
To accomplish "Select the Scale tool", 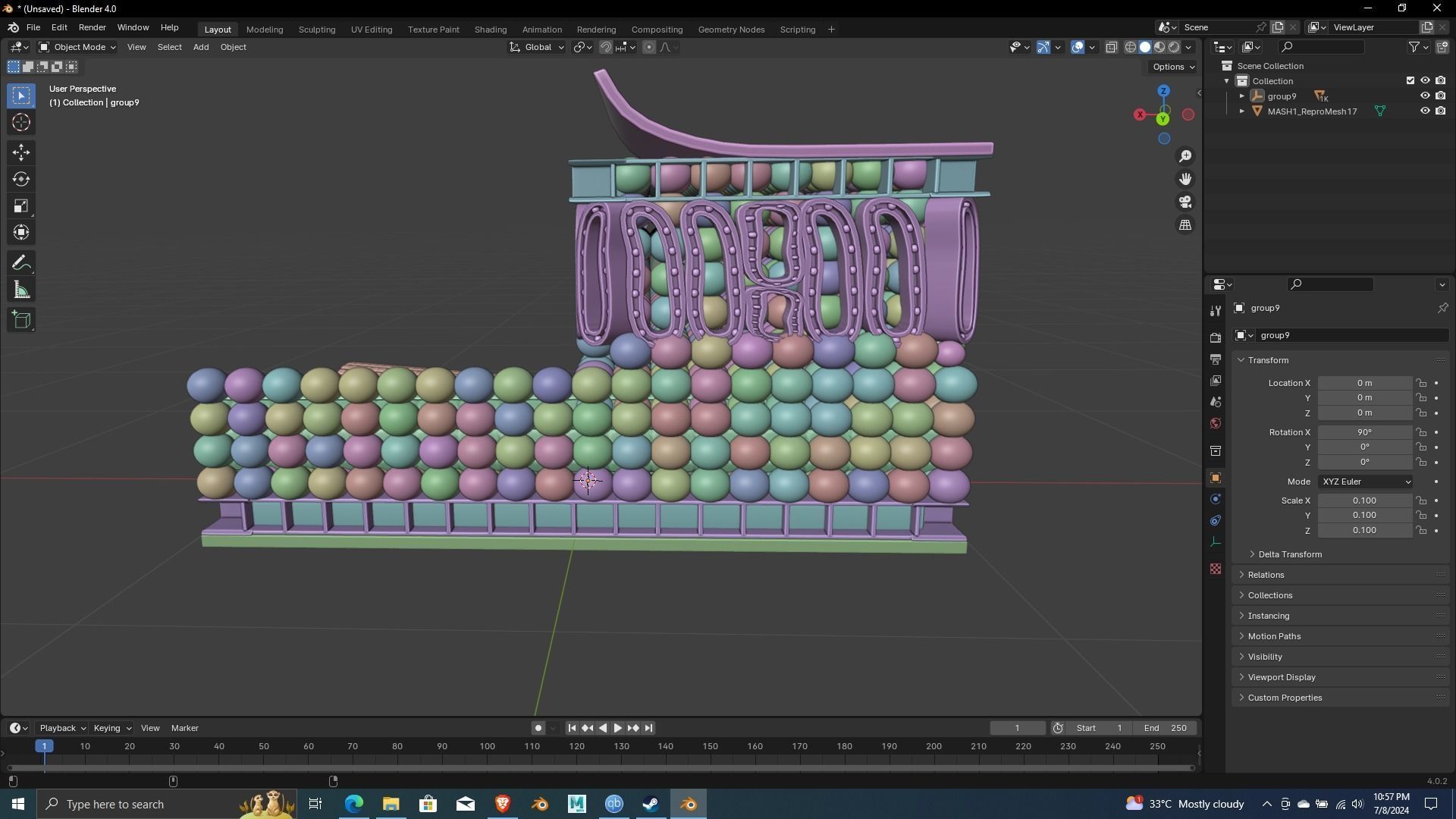I will [21, 206].
